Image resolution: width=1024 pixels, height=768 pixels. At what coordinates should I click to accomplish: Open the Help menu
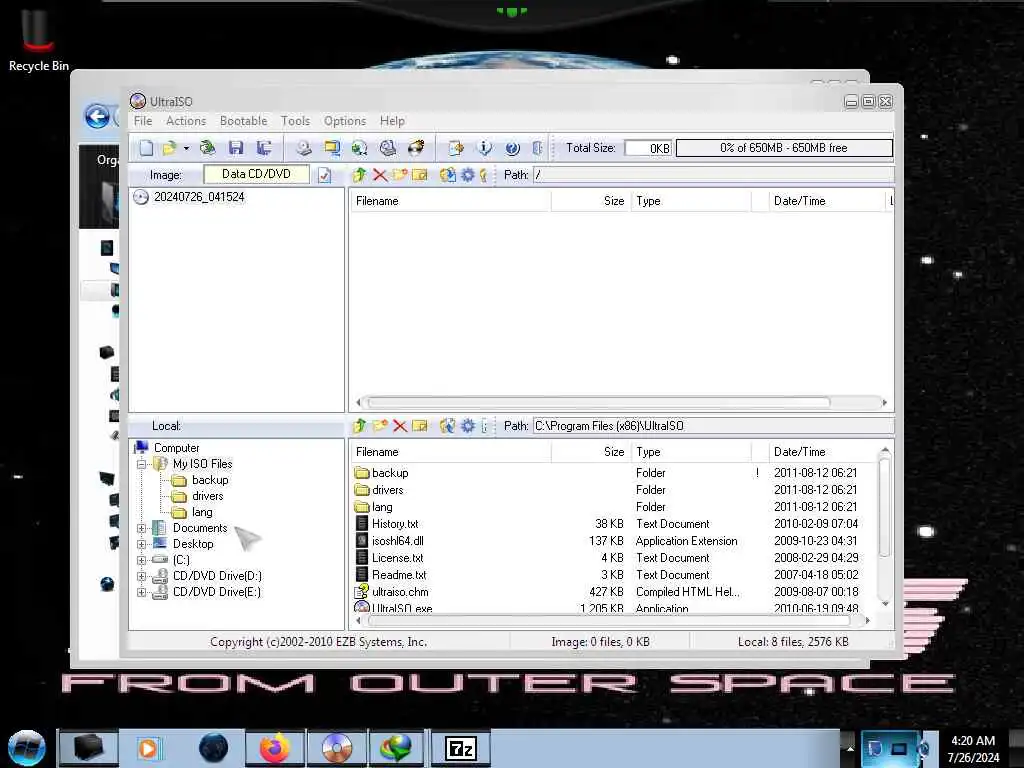[392, 121]
